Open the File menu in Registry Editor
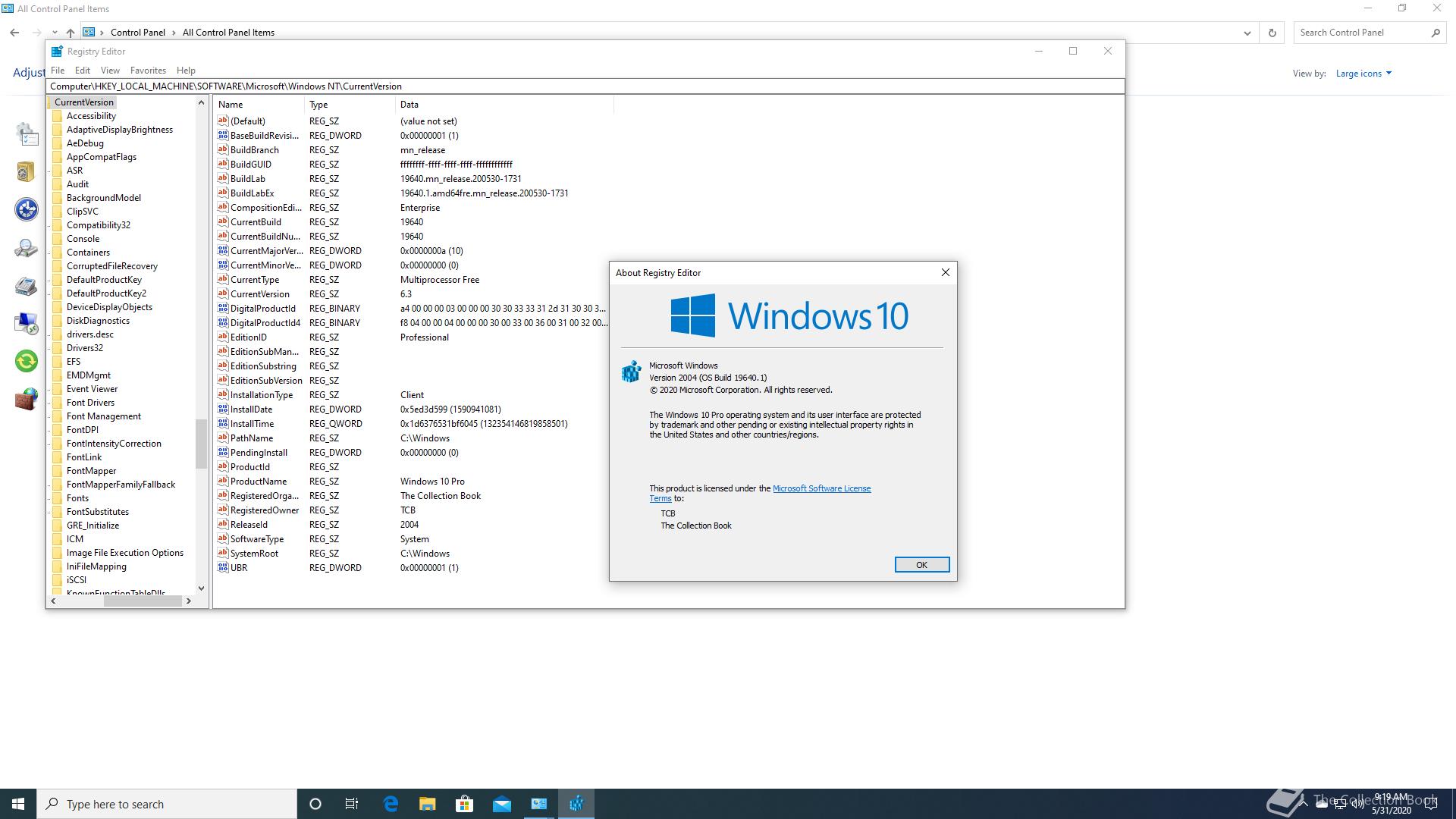The width and height of the screenshot is (1456, 819). click(58, 71)
